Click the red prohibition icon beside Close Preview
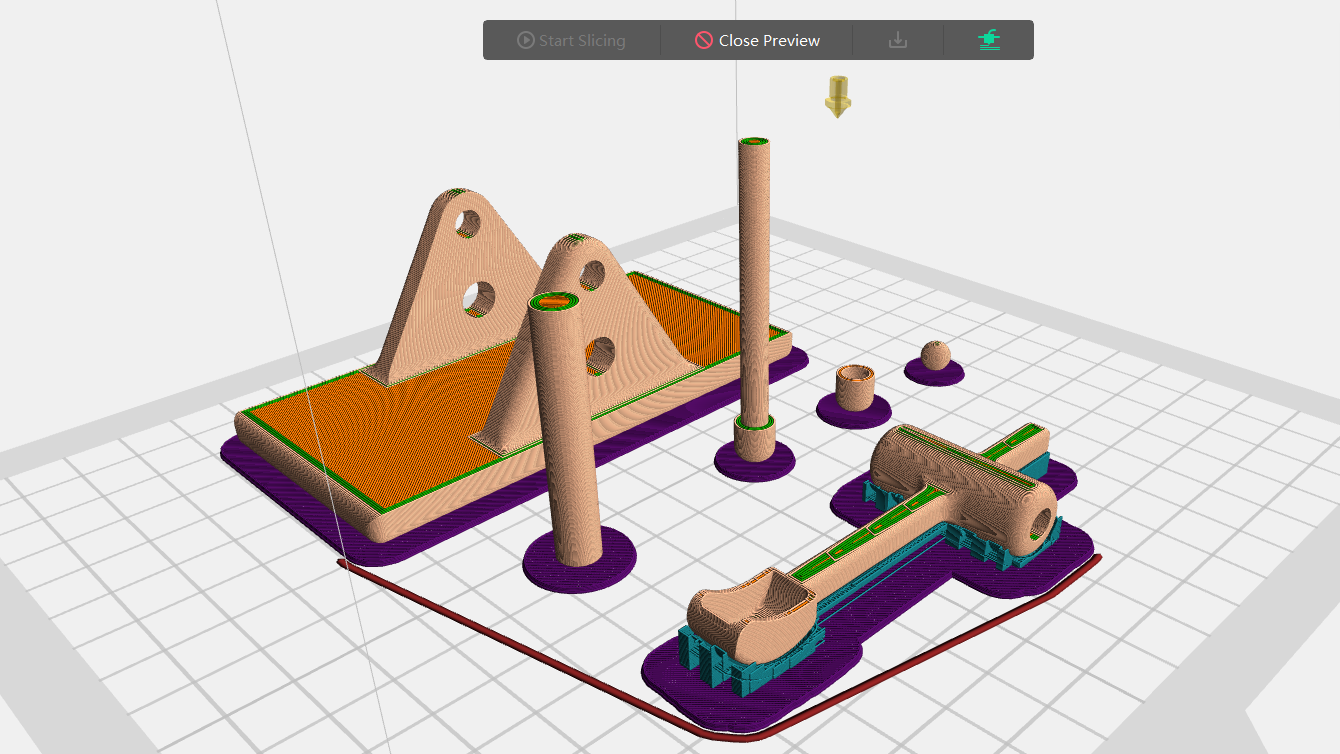This screenshot has width=1340, height=754. point(702,40)
